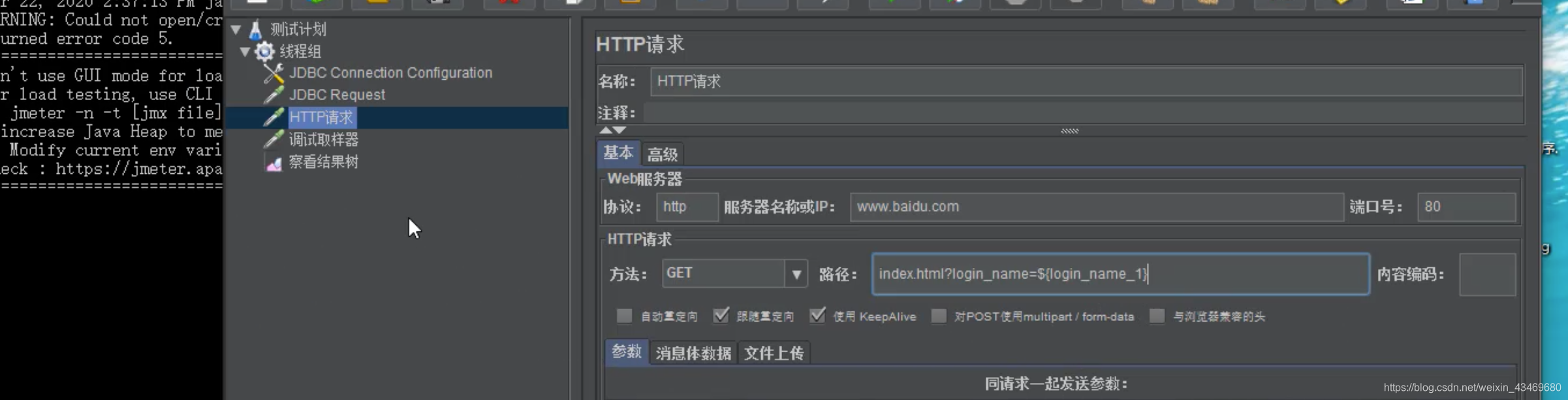The width and height of the screenshot is (1568, 400).
Task: Select 调试取样器 in the tree
Action: (324, 139)
